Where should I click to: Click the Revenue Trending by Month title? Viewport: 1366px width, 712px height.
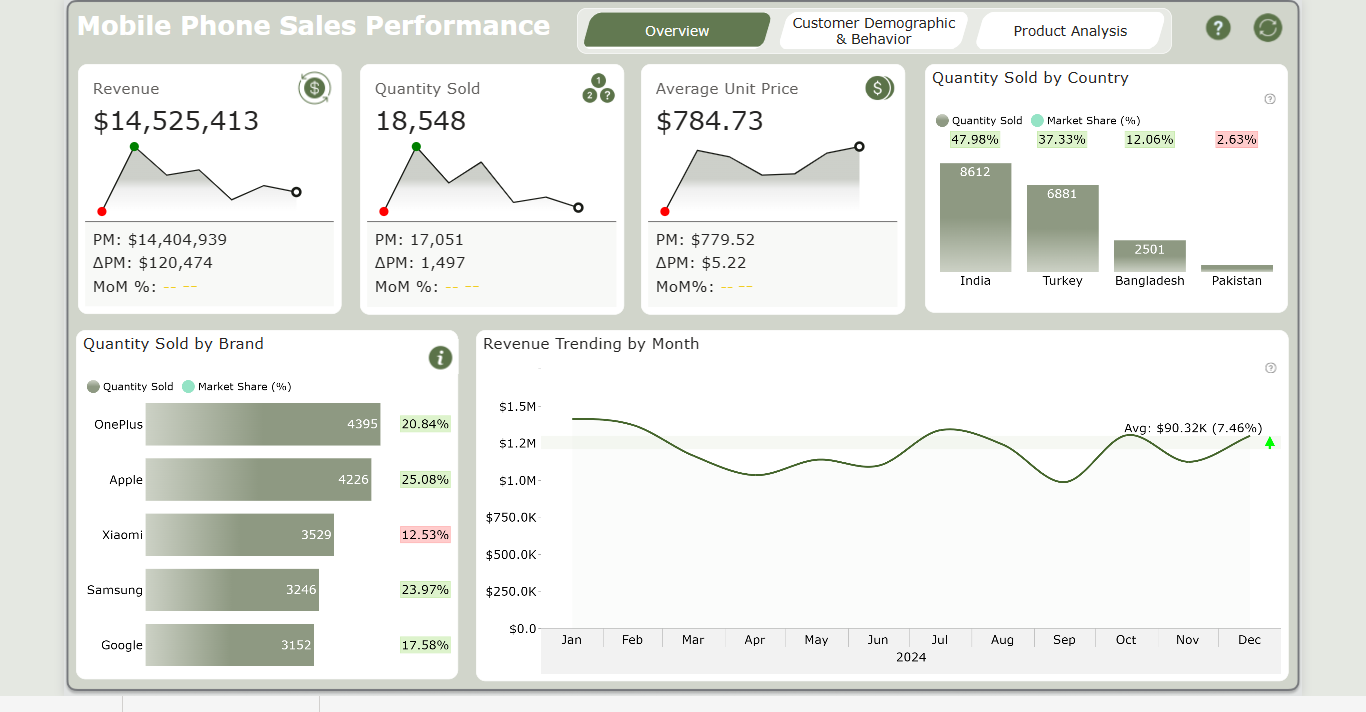591,344
